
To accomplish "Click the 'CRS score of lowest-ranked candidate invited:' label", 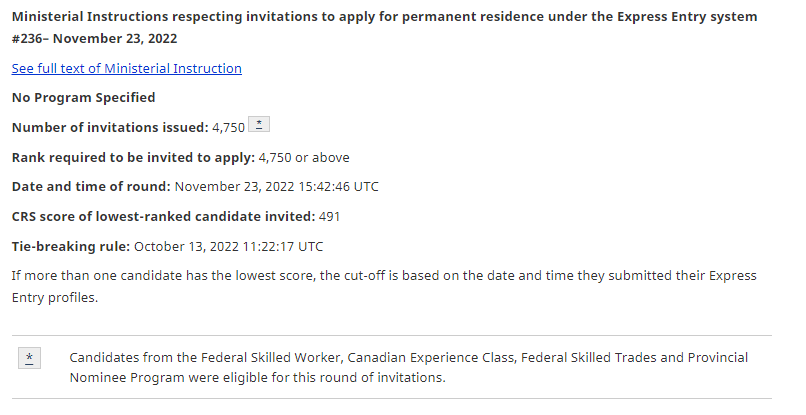I will [163, 216].
